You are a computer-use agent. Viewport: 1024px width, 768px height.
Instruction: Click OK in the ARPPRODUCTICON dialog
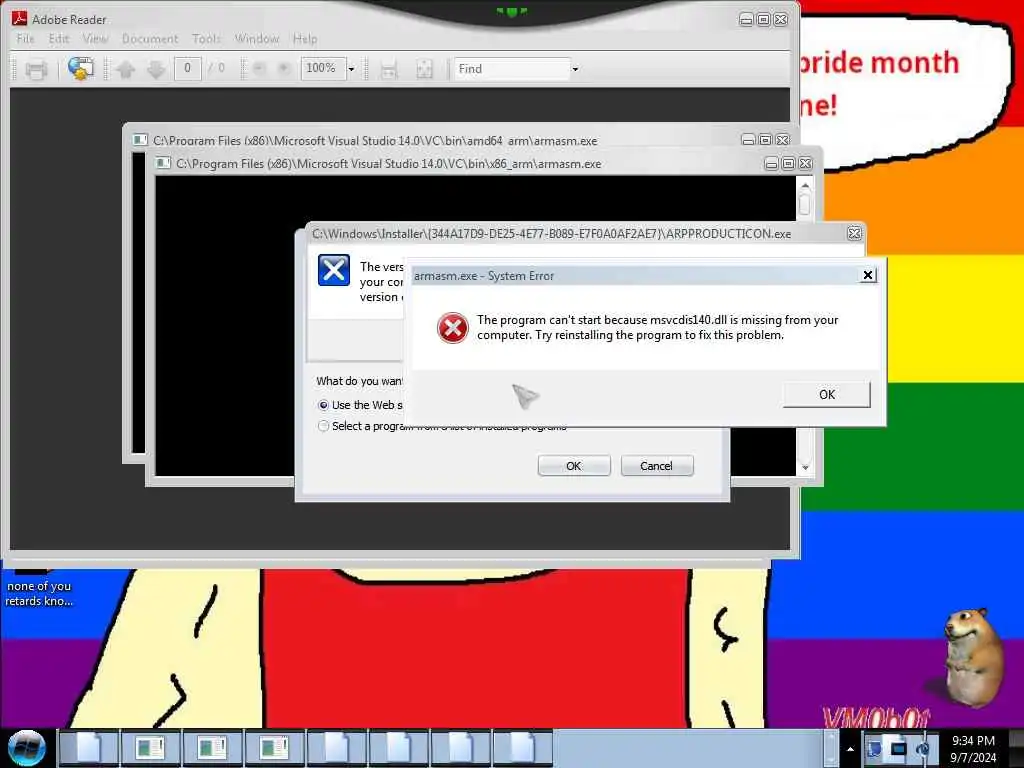(574, 466)
